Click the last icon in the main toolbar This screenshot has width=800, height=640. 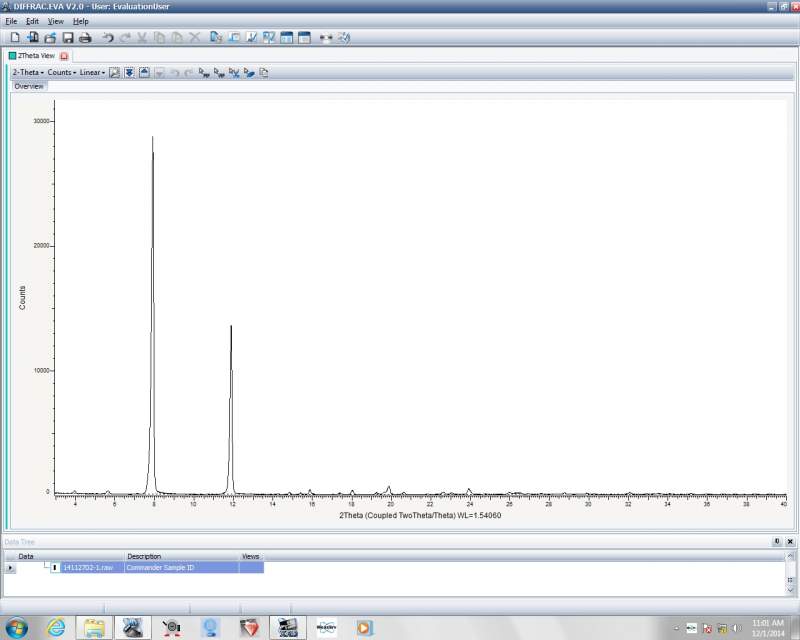344,37
